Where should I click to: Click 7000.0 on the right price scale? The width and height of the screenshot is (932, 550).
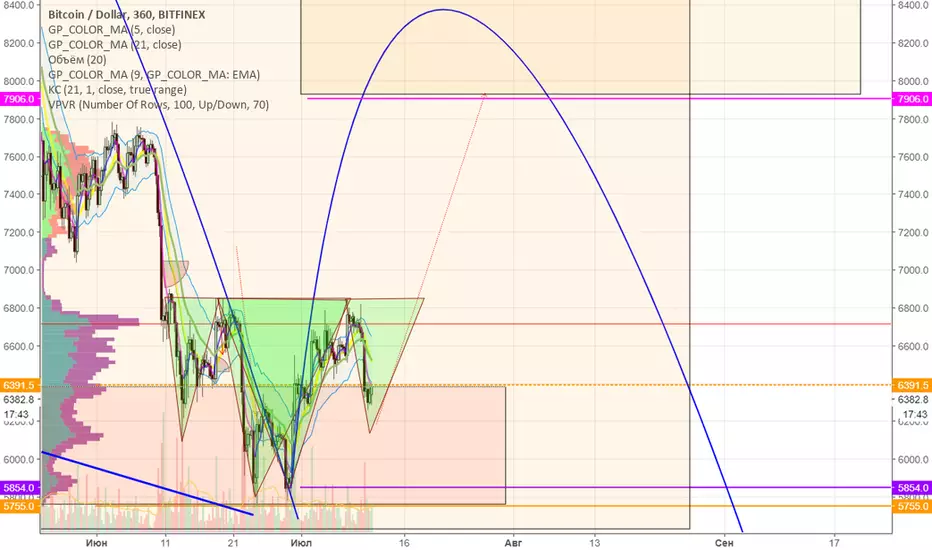pyautogui.click(x=914, y=270)
